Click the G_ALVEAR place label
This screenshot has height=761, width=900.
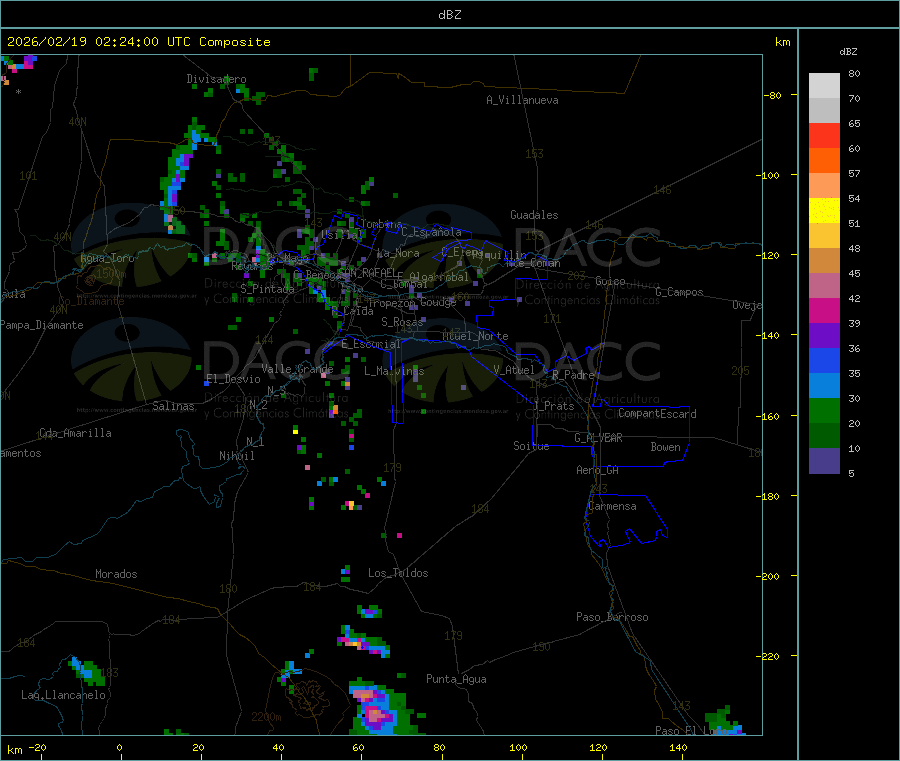pyautogui.click(x=598, y=438)
